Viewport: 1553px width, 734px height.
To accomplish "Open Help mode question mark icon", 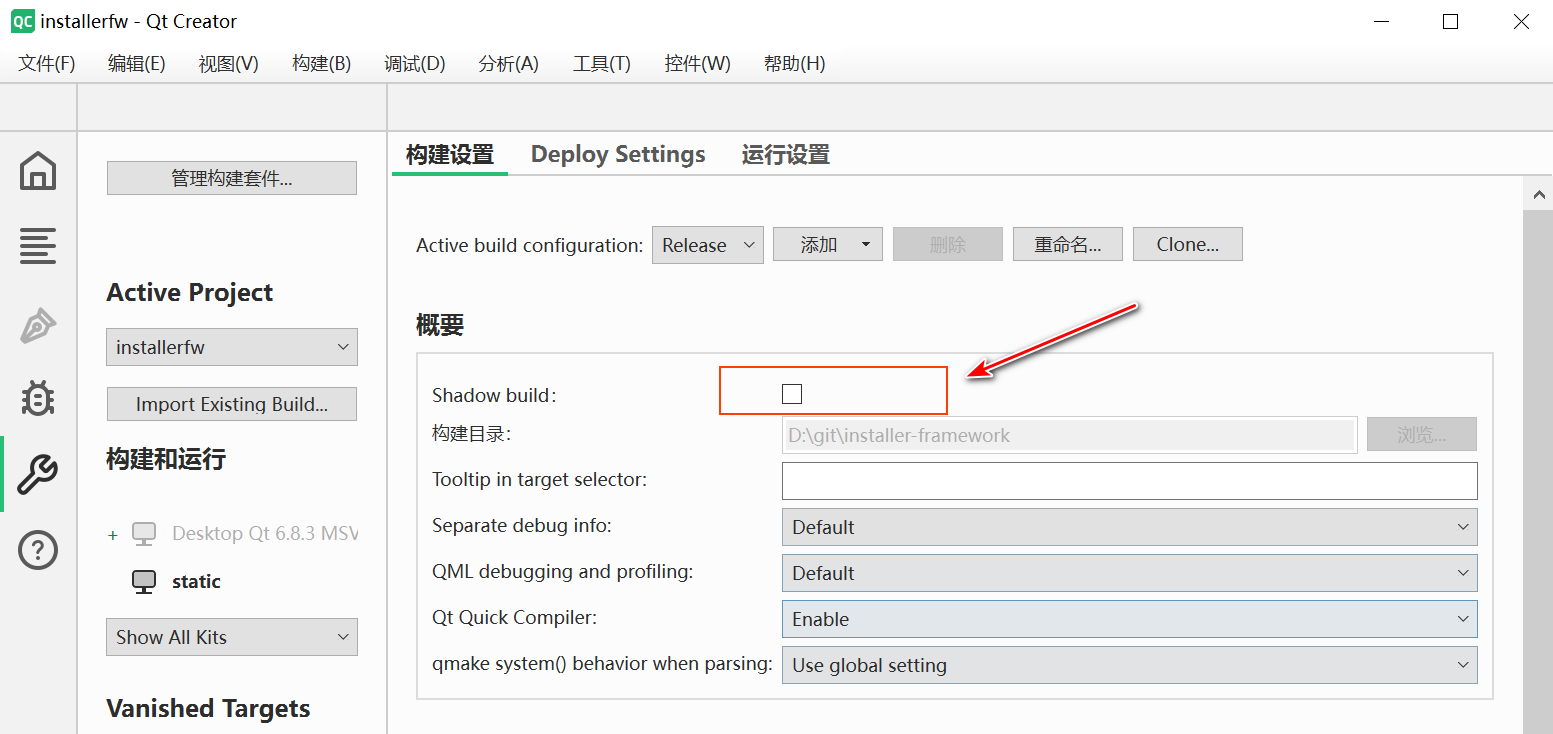I will pyautogui.click(x=38, y=550).
